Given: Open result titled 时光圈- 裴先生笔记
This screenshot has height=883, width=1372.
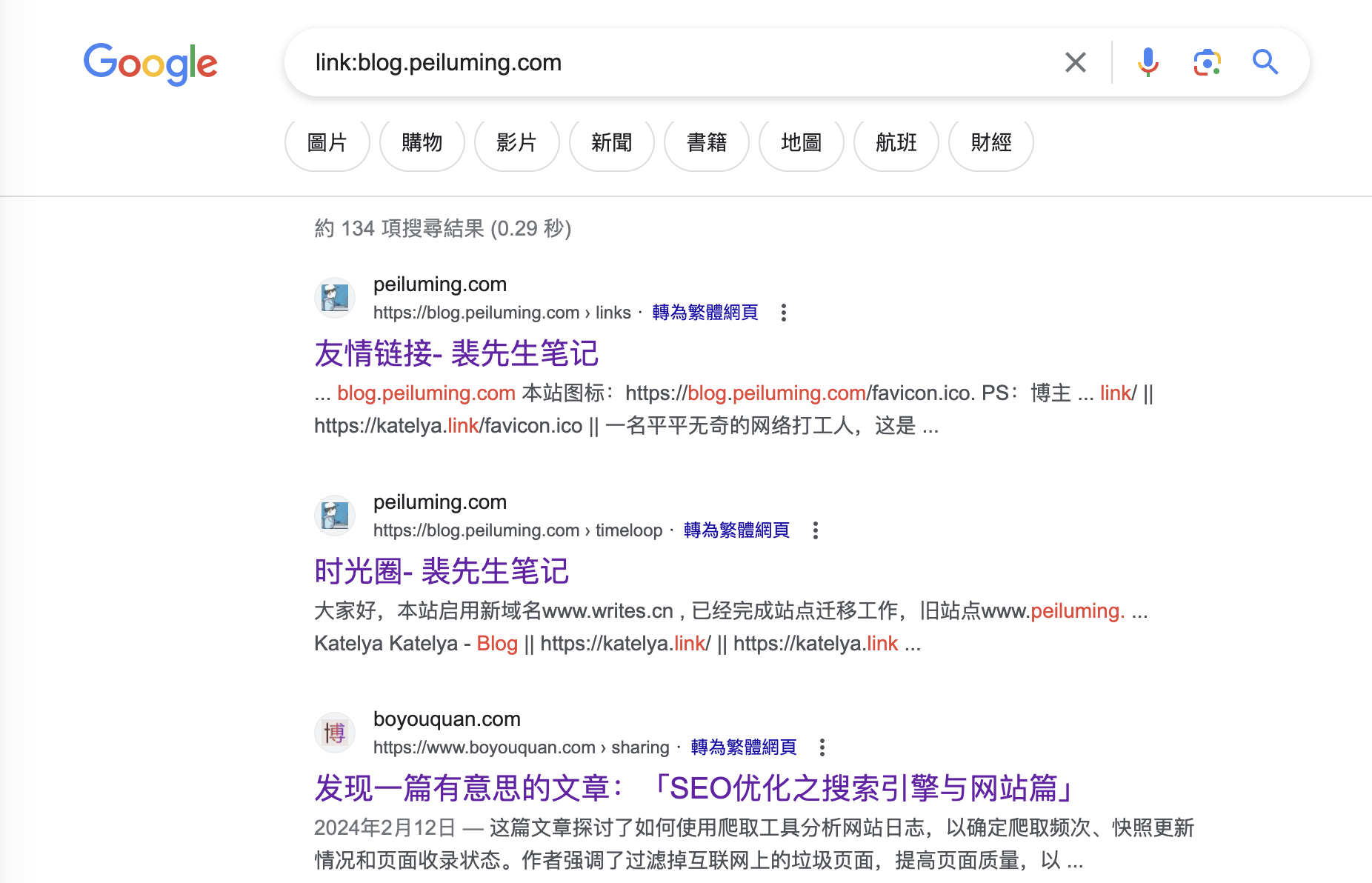Looking at the screenshot, I should 442,571.
